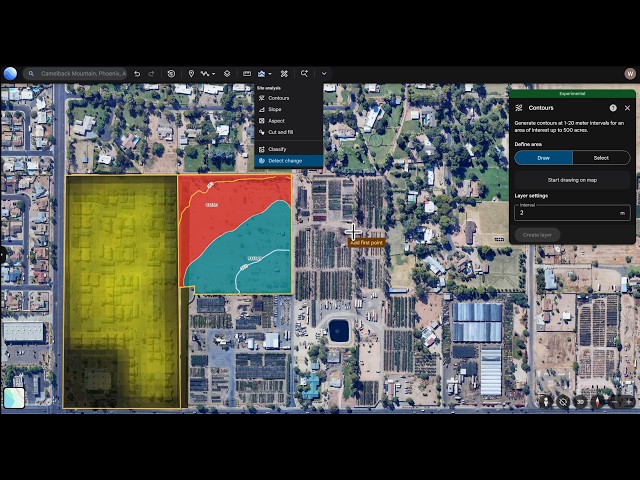Image resolution: width=640 pixels, height=480 pixels.
Task: Select the measure ruler tool
Action: [247, 73]
